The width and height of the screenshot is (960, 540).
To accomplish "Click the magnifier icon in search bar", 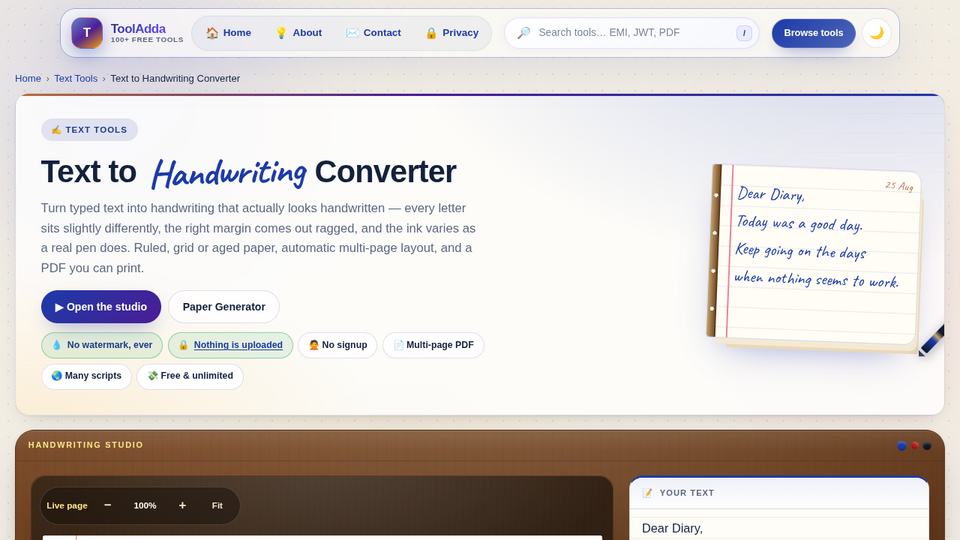I will pos(523,33).
